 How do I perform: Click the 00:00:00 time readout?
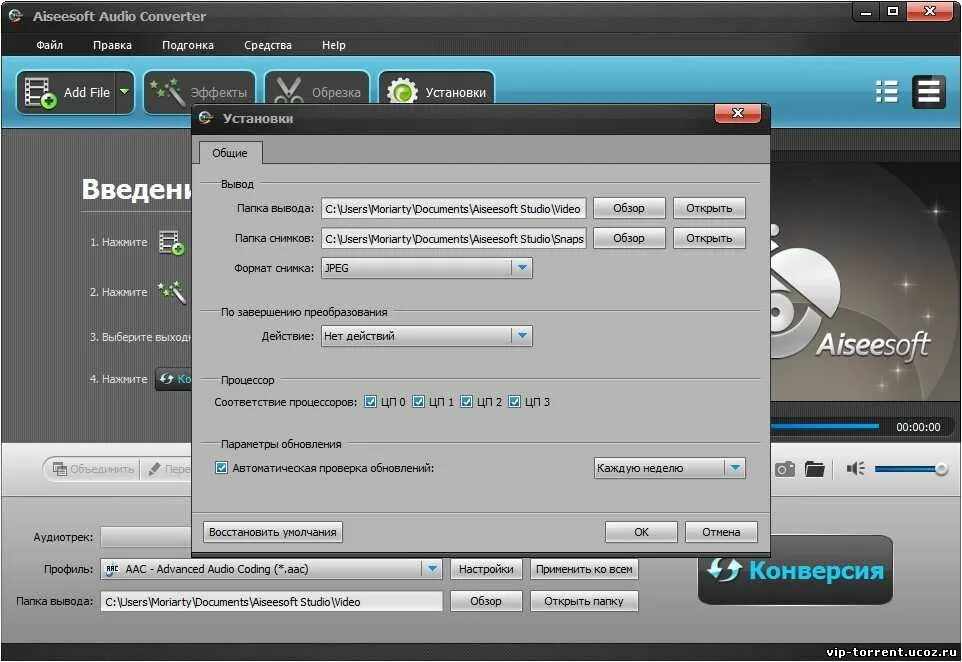(x=918, y=427)
